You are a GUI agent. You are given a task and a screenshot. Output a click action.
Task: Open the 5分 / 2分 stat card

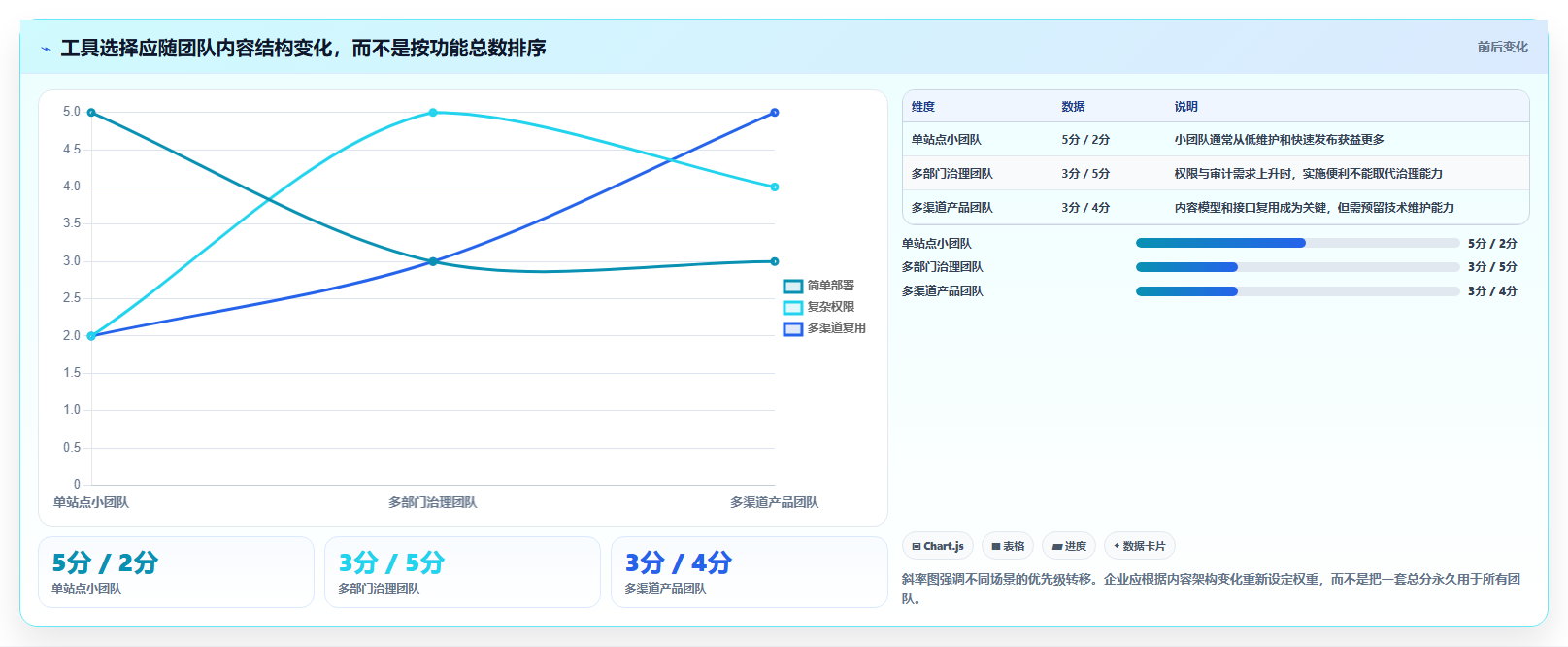[176, 572]
